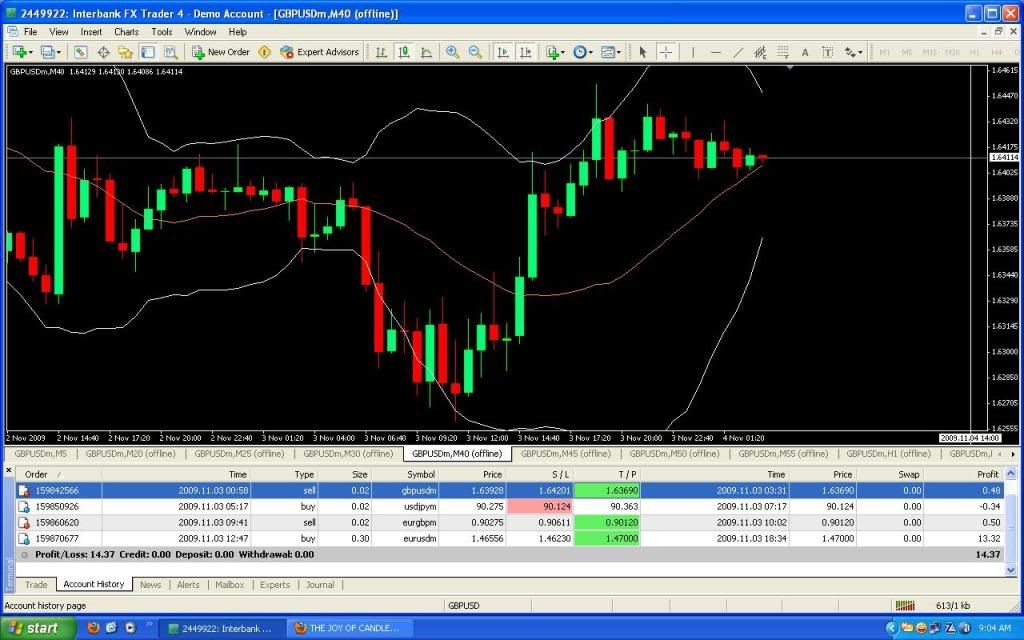The height and width of the screenshot is (640, 1024).
Task: Switch chart to line chart style
Action: click(426, 52)
